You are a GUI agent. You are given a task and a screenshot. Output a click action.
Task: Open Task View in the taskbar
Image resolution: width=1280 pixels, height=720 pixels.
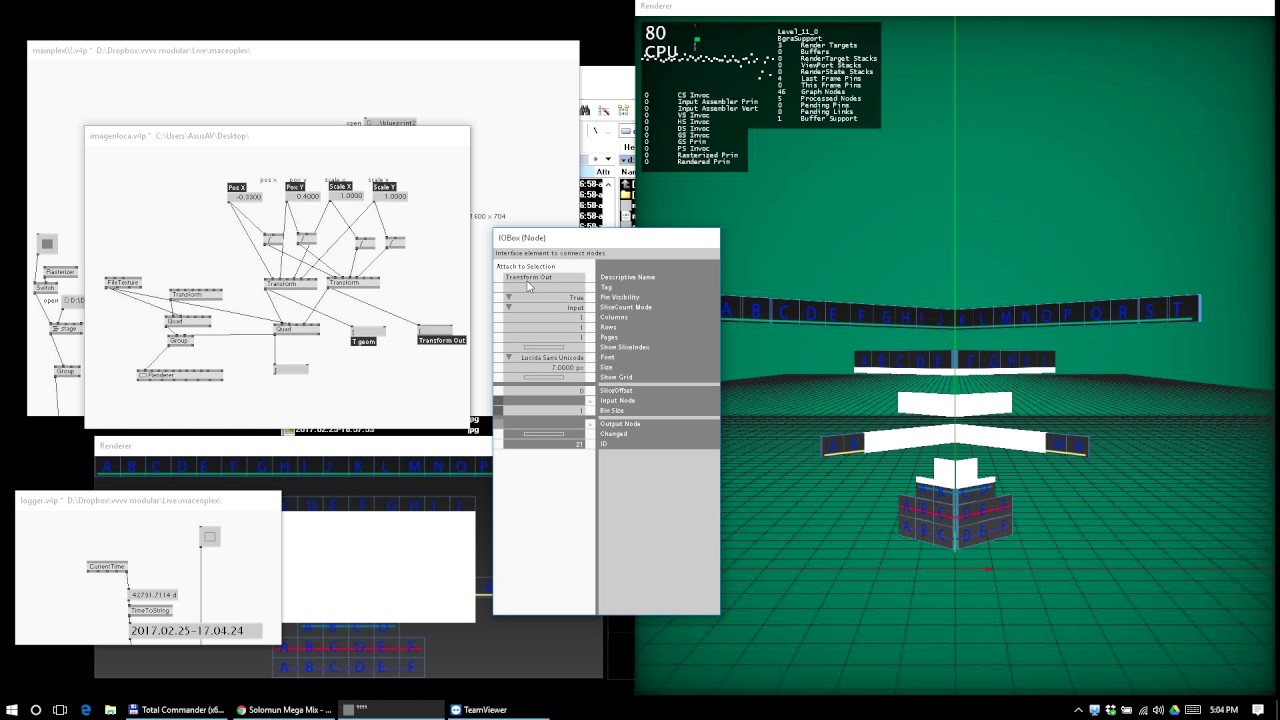pos(60,710)
